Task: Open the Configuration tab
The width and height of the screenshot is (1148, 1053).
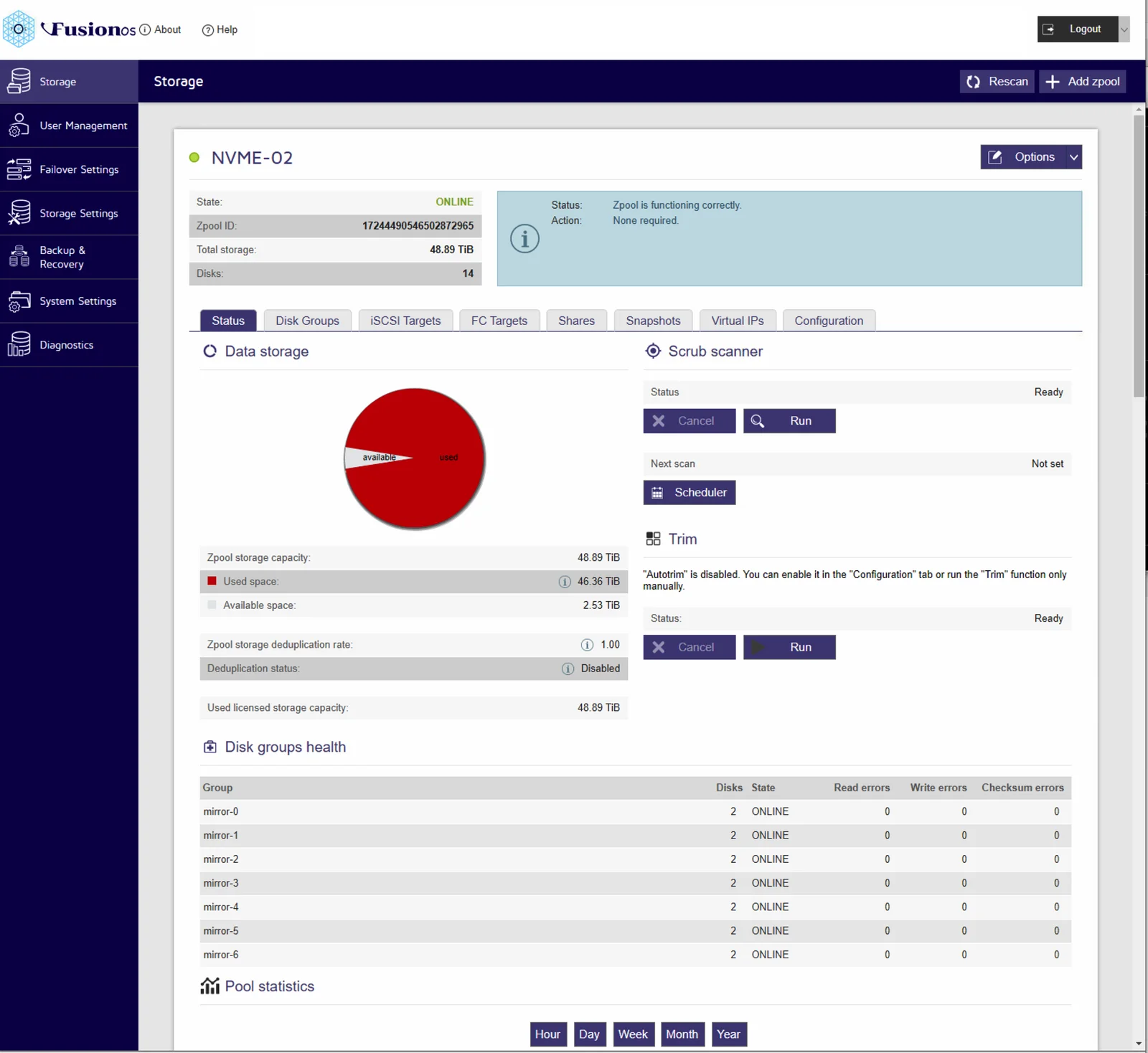Action: click(x=829, y=321)
